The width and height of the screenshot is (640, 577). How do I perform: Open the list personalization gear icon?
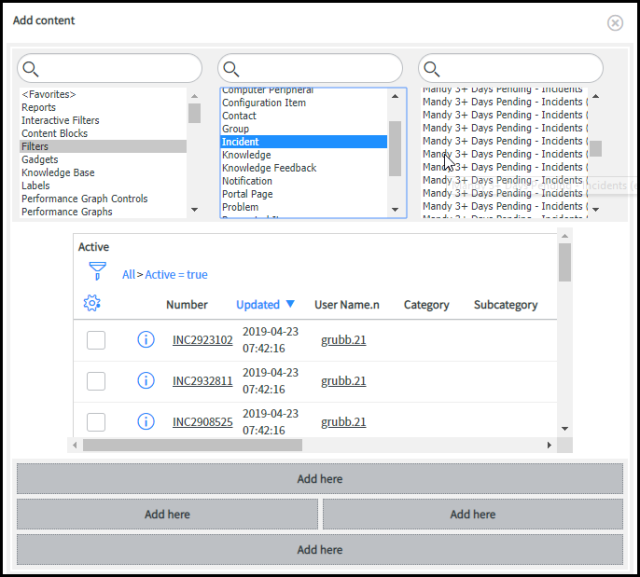click(92, 303)
